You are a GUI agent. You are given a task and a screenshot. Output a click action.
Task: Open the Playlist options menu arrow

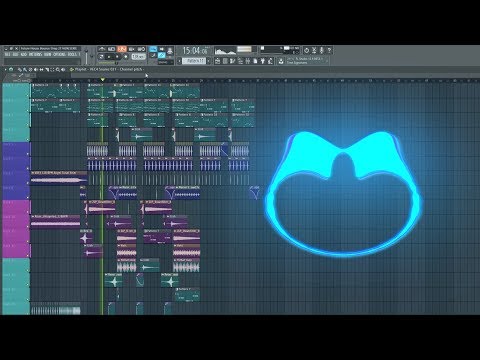click(5, 69)
